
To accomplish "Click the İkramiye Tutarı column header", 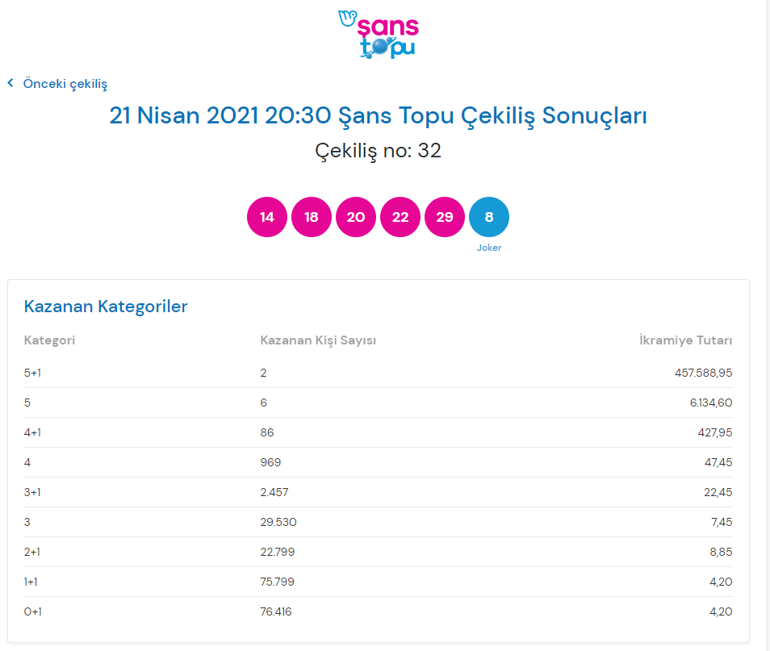I will tap(686, 340).
